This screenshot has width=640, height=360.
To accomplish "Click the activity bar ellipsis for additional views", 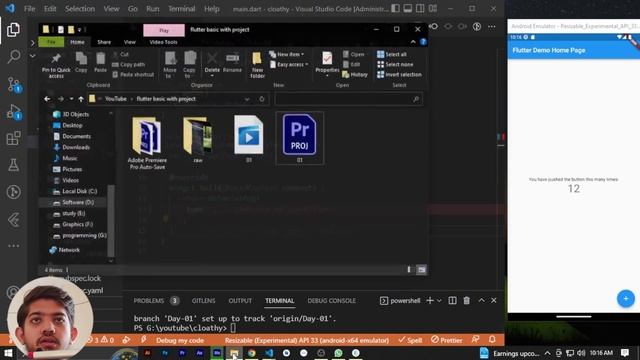I will tap(13, 245).
